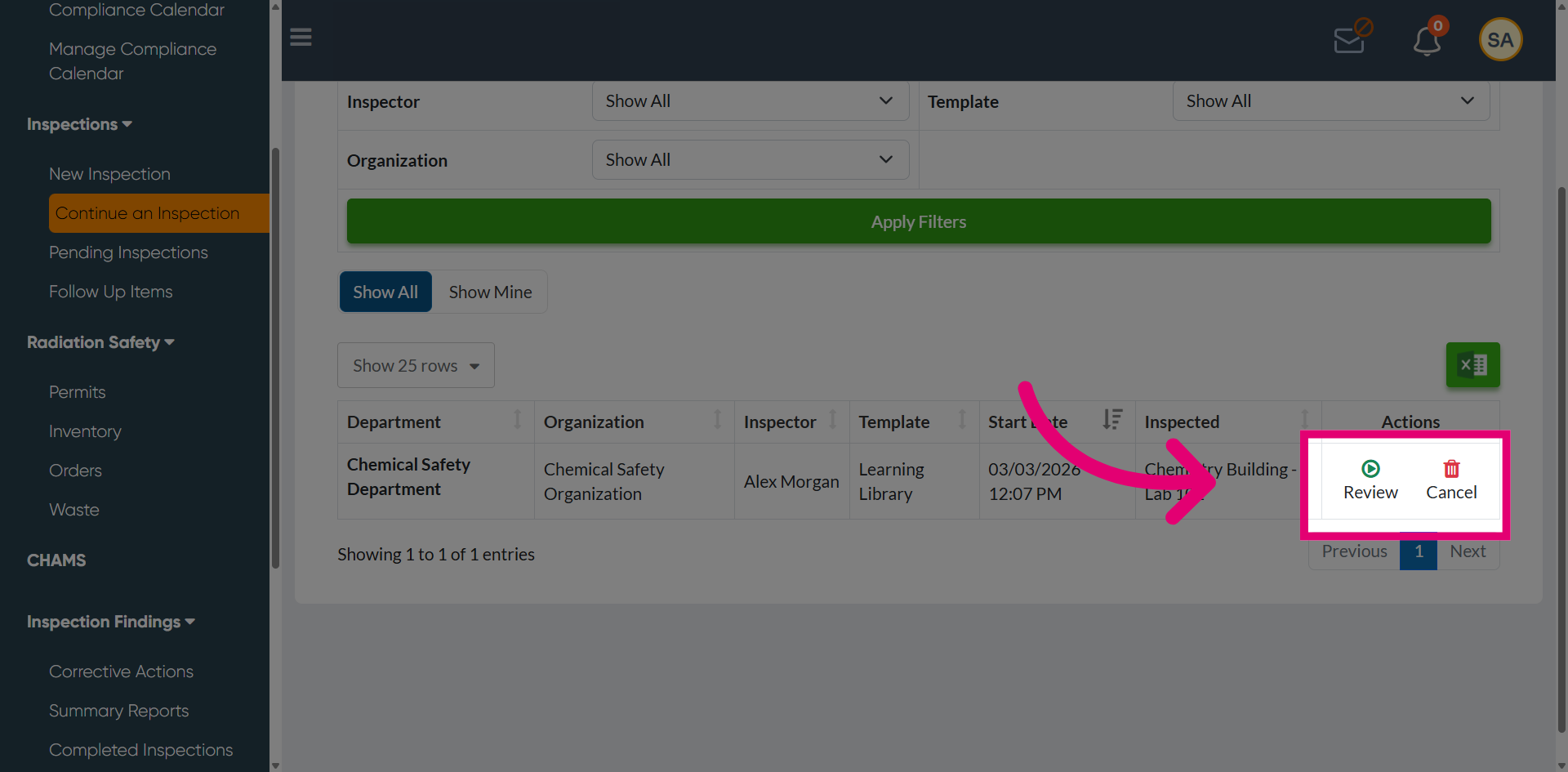The height and width of the screenshot is (772, 1568).
Task: Collapse the Inspections sidebar section
Action: click(79, 124)
